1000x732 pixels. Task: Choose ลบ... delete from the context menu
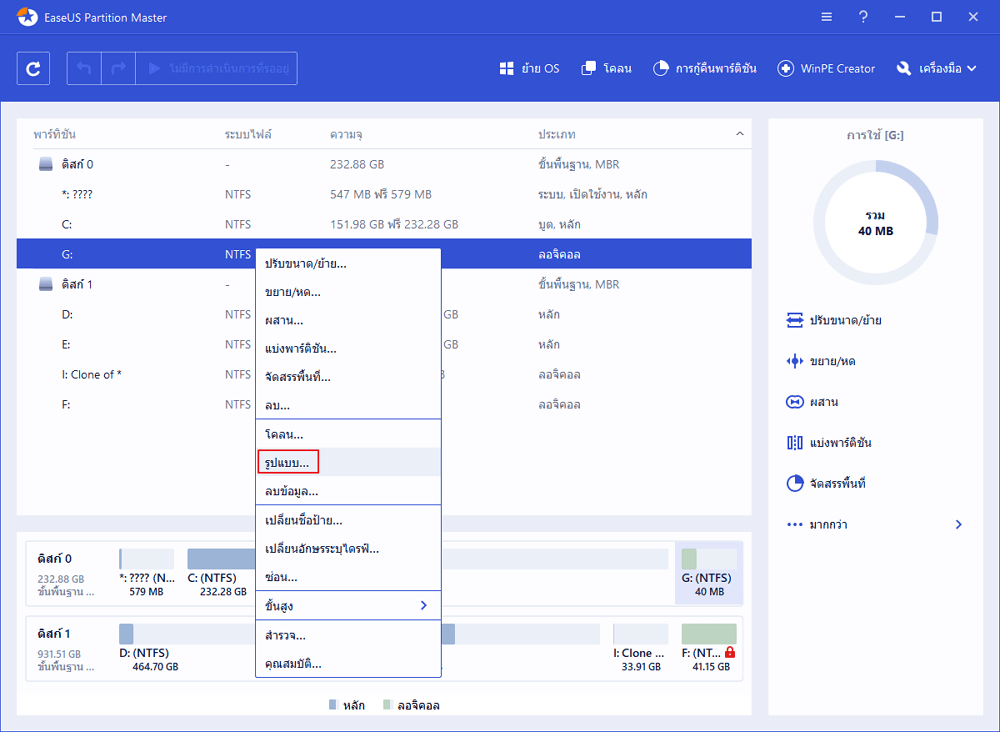(348, 405)
